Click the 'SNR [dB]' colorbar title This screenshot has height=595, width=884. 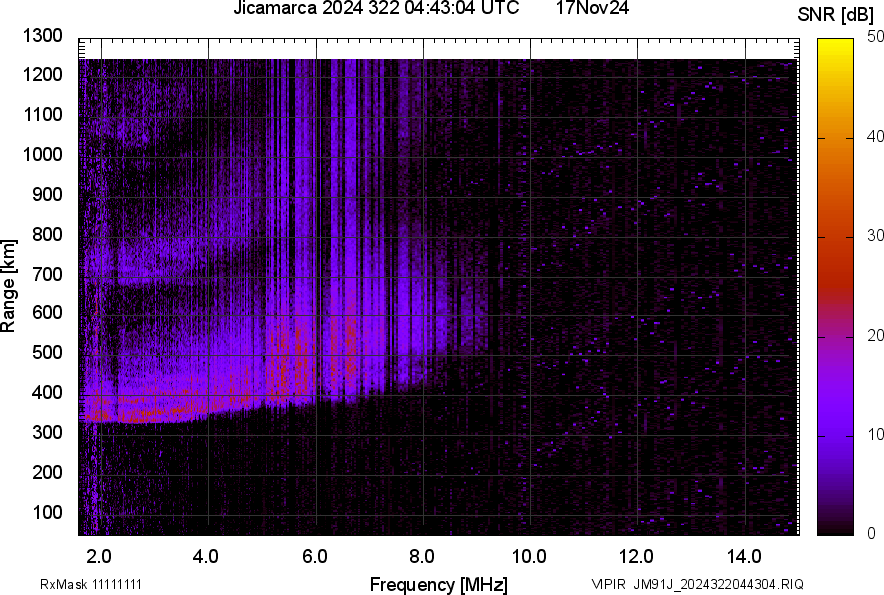[835, 15]
